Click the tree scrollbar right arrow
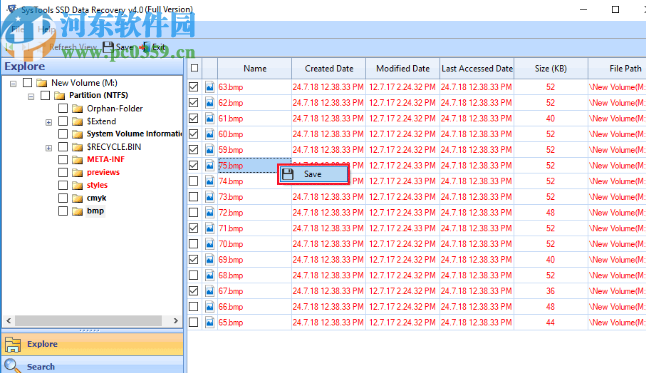 176,320
